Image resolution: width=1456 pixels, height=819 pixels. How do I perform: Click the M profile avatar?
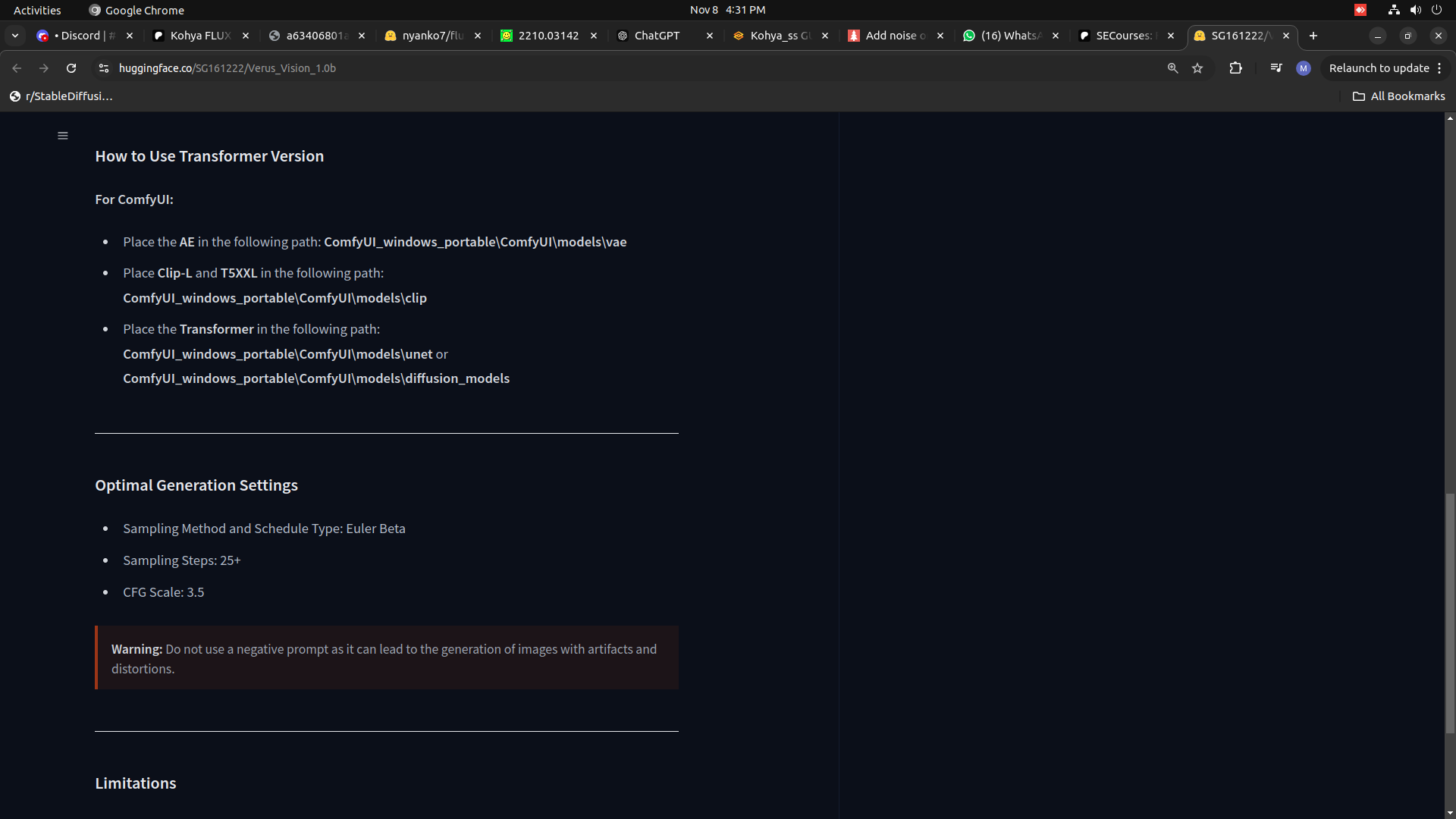pyautogui.click(x=1304, y=68)
